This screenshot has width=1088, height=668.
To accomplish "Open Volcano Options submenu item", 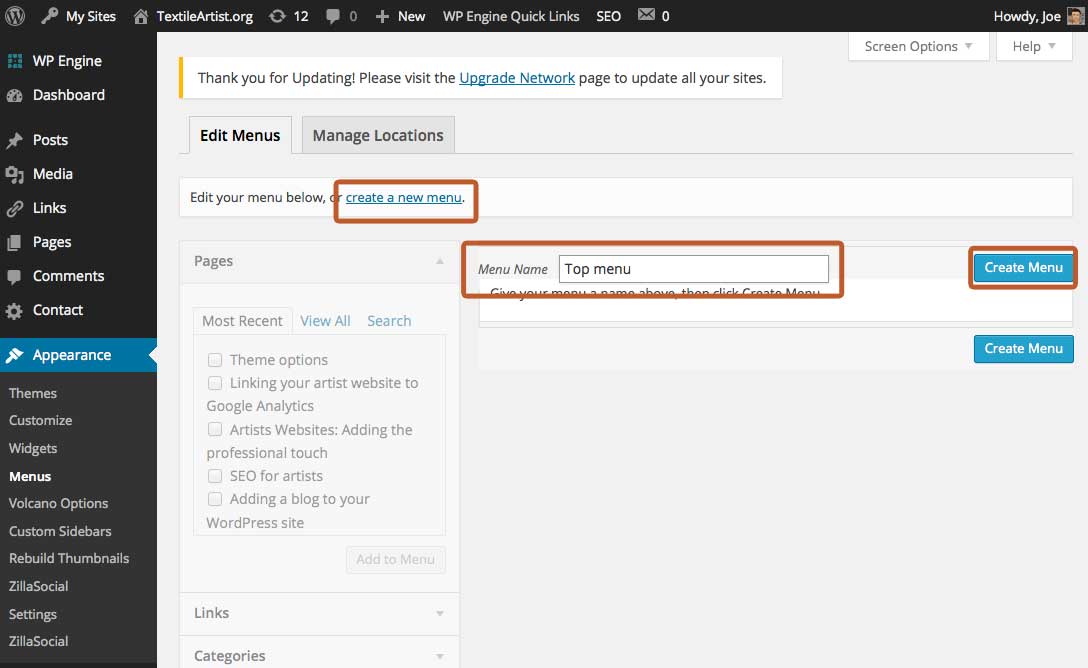I will 58,504.
